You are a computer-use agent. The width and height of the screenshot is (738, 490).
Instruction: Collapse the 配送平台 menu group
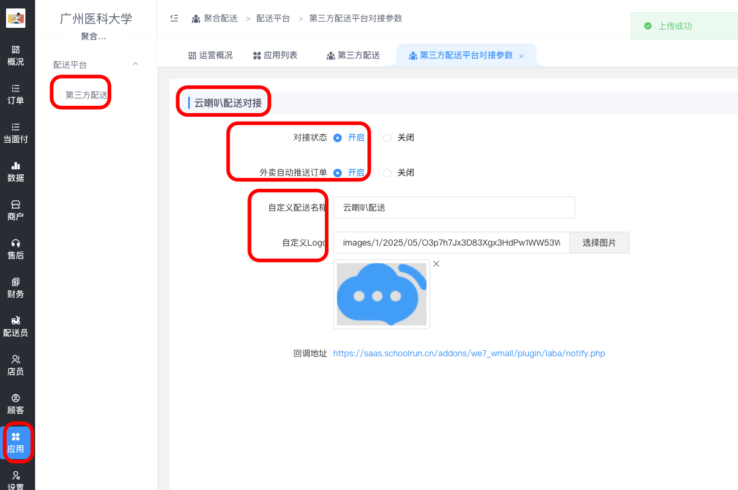tap(135, 65)
